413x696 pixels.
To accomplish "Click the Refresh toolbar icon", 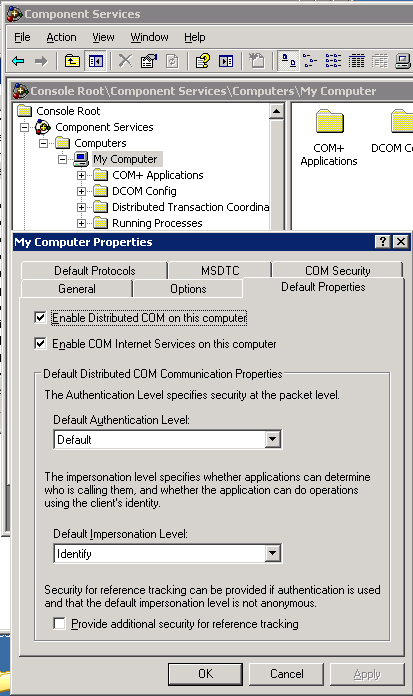I will [x=172, y=61].
